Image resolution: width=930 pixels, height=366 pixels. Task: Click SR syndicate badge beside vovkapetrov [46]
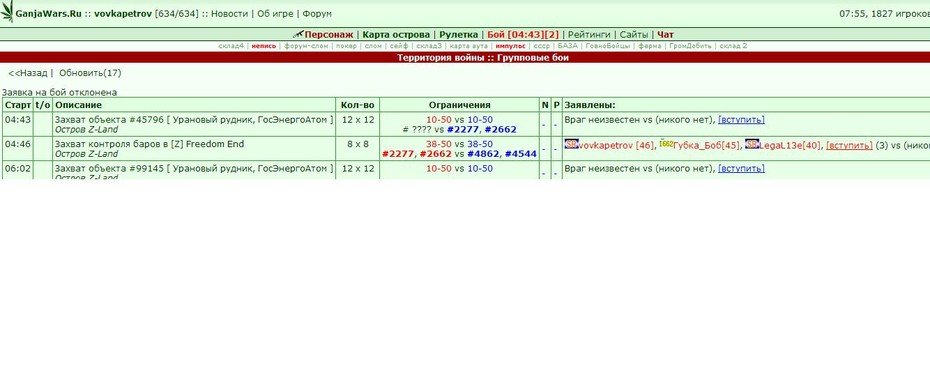[x=571, y=144]
